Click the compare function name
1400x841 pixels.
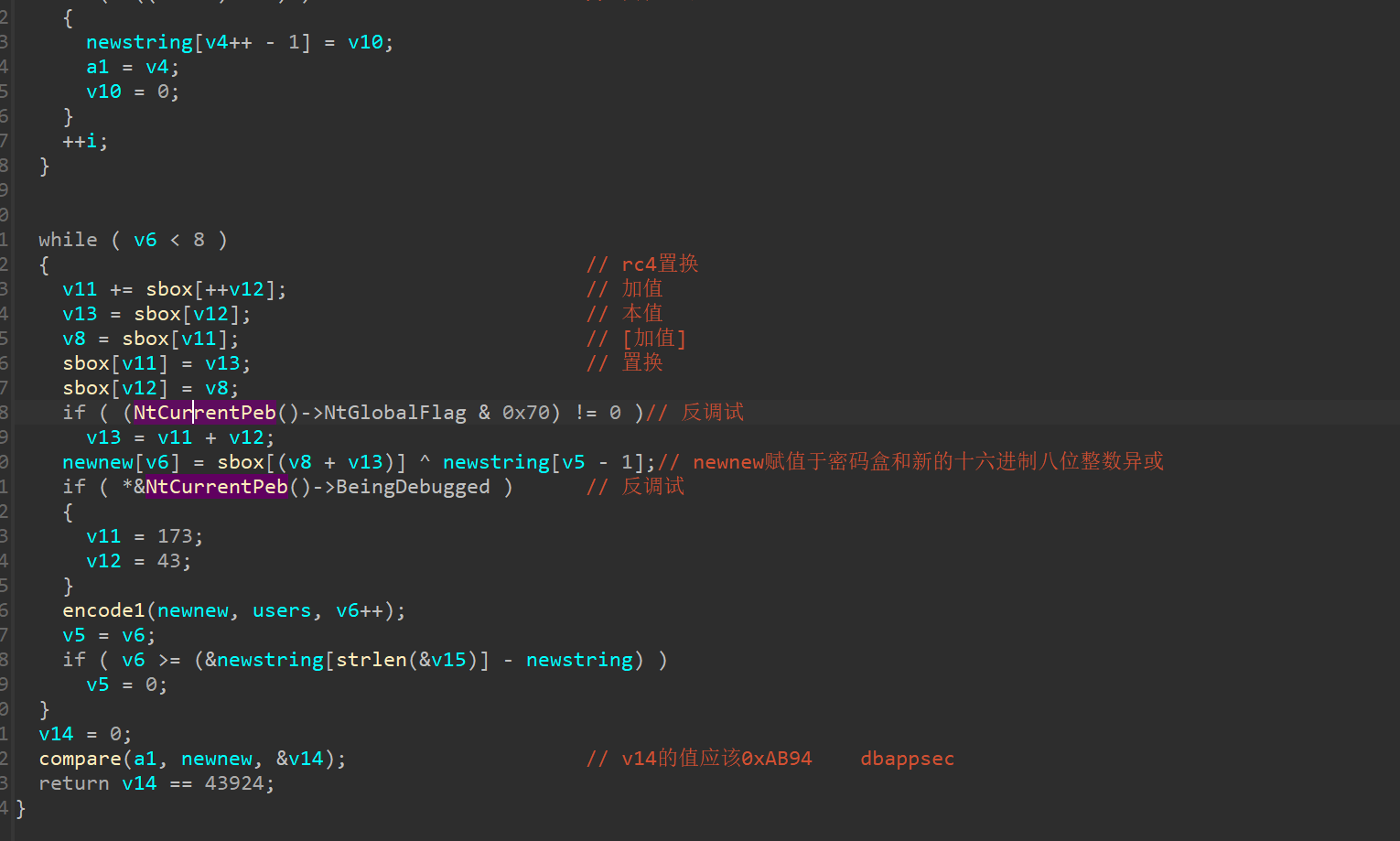pos(80,759)
